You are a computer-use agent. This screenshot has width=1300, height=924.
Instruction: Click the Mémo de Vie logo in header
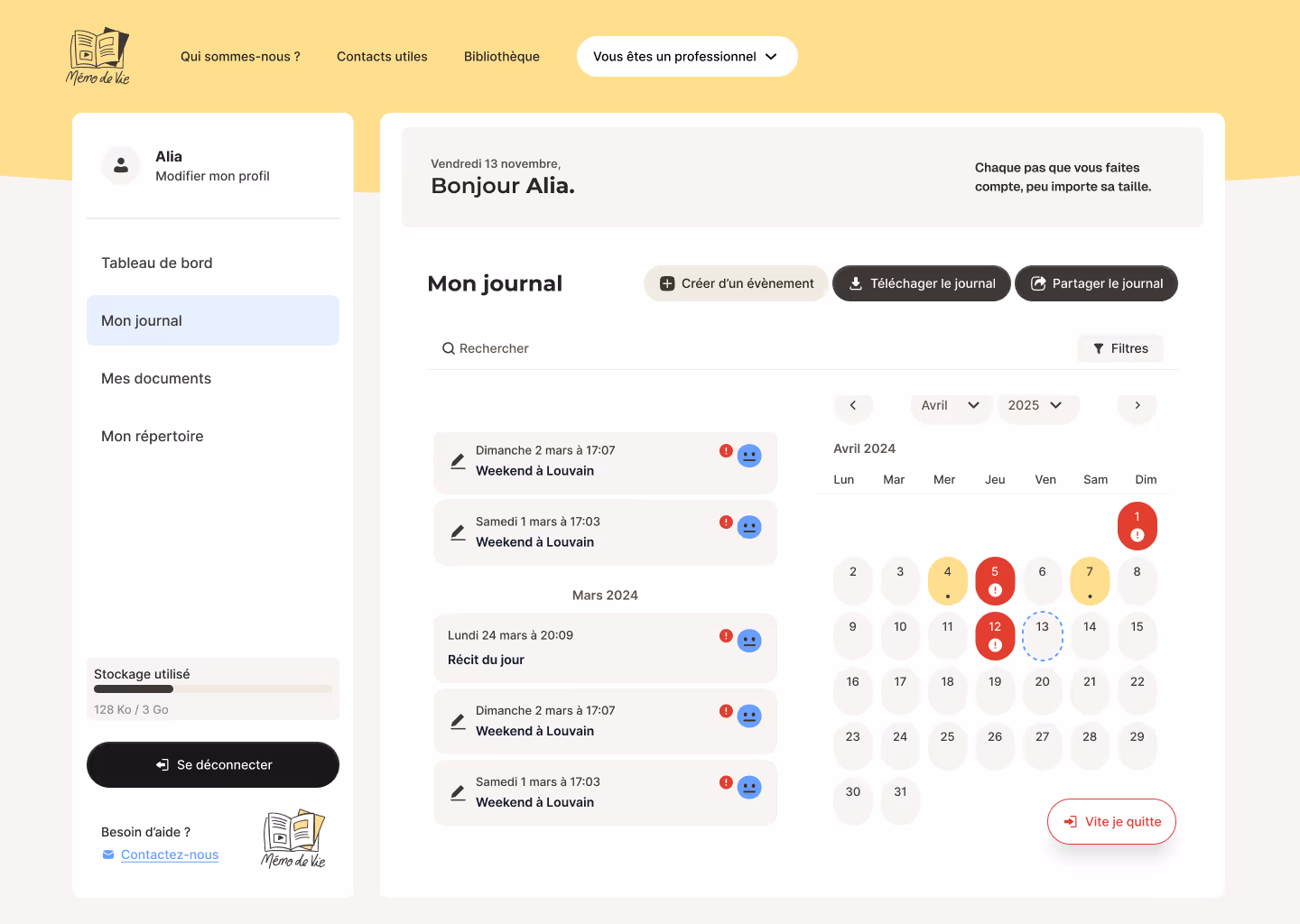click(98, 56)
